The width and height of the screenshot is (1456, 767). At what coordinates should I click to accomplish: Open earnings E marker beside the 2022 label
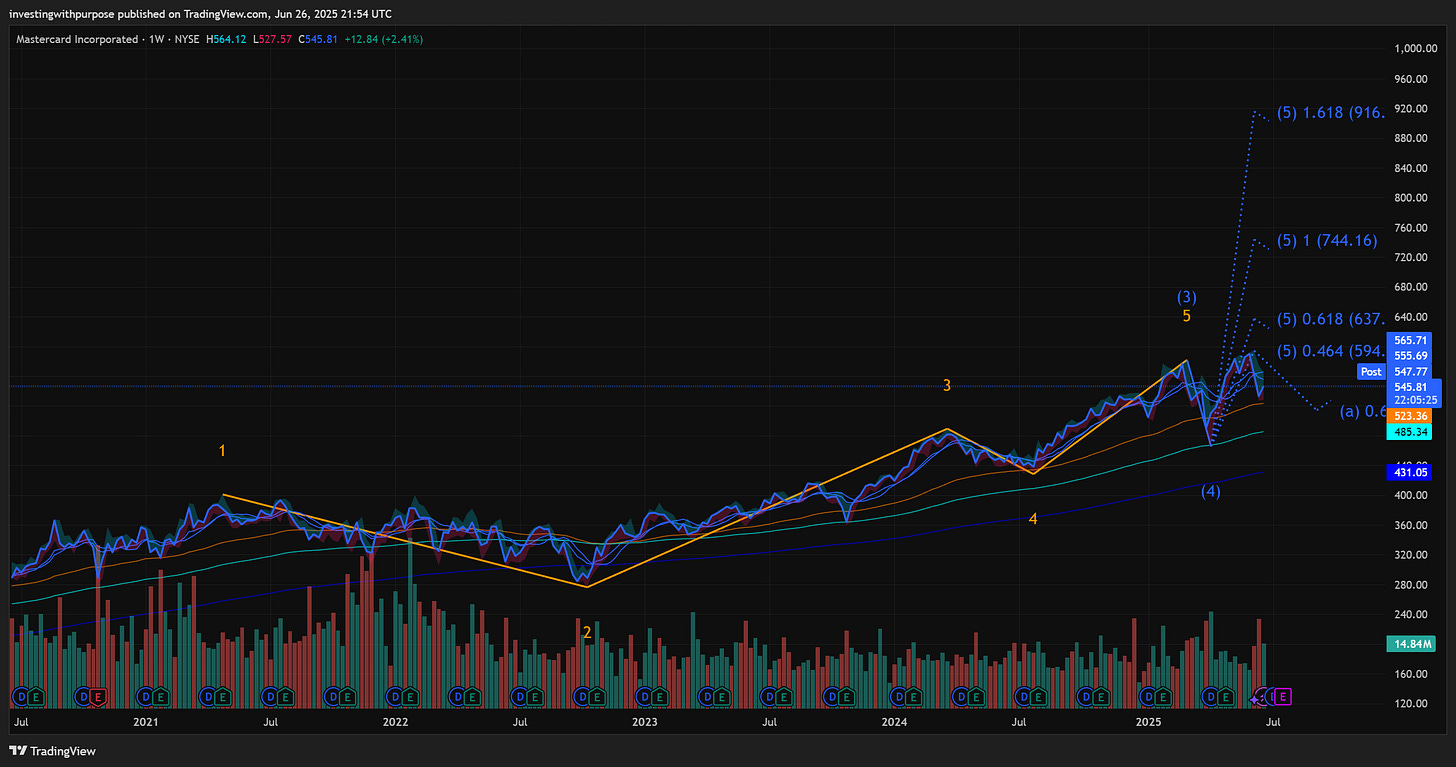pyautogui.click(x=410, y=695)
